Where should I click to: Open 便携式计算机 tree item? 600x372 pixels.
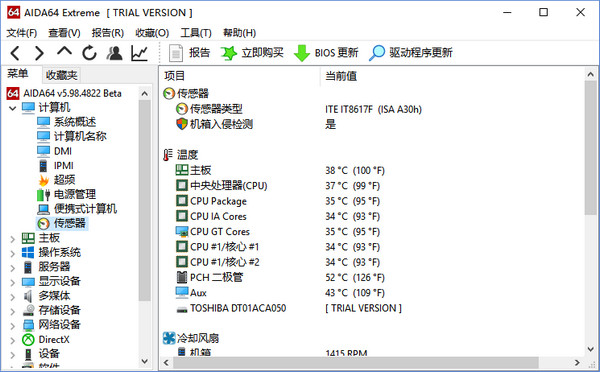click(85, 209)
